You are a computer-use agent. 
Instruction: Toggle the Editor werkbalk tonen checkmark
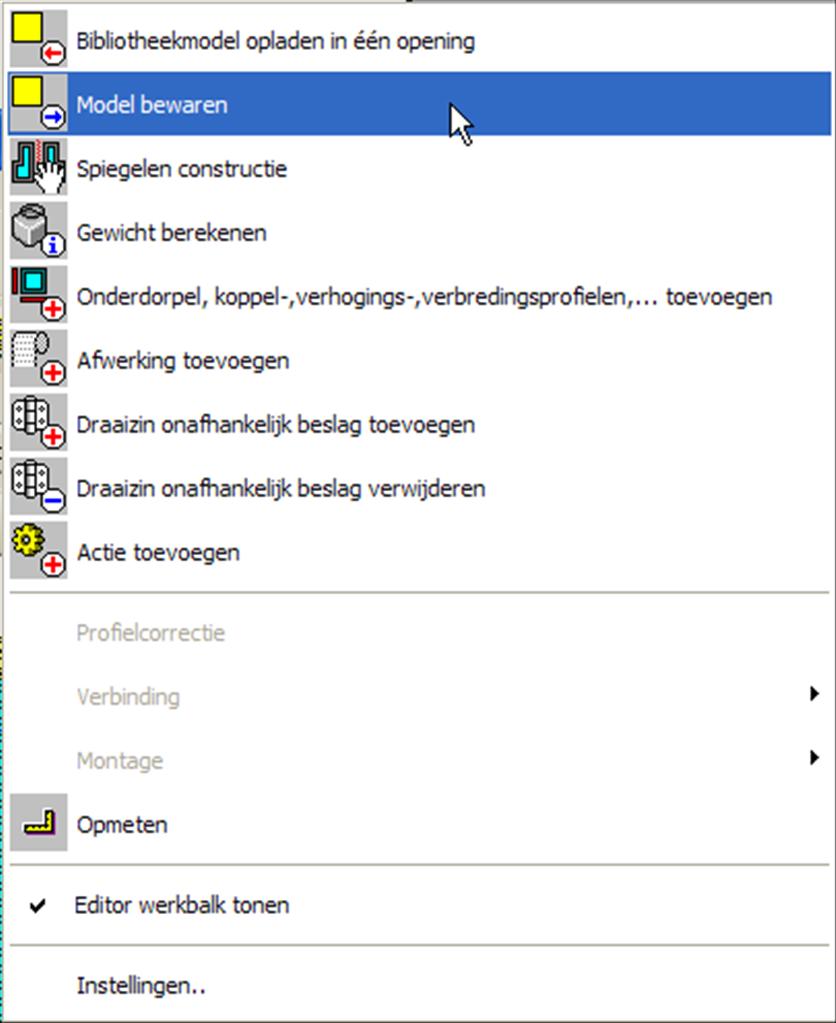[38, 906]
